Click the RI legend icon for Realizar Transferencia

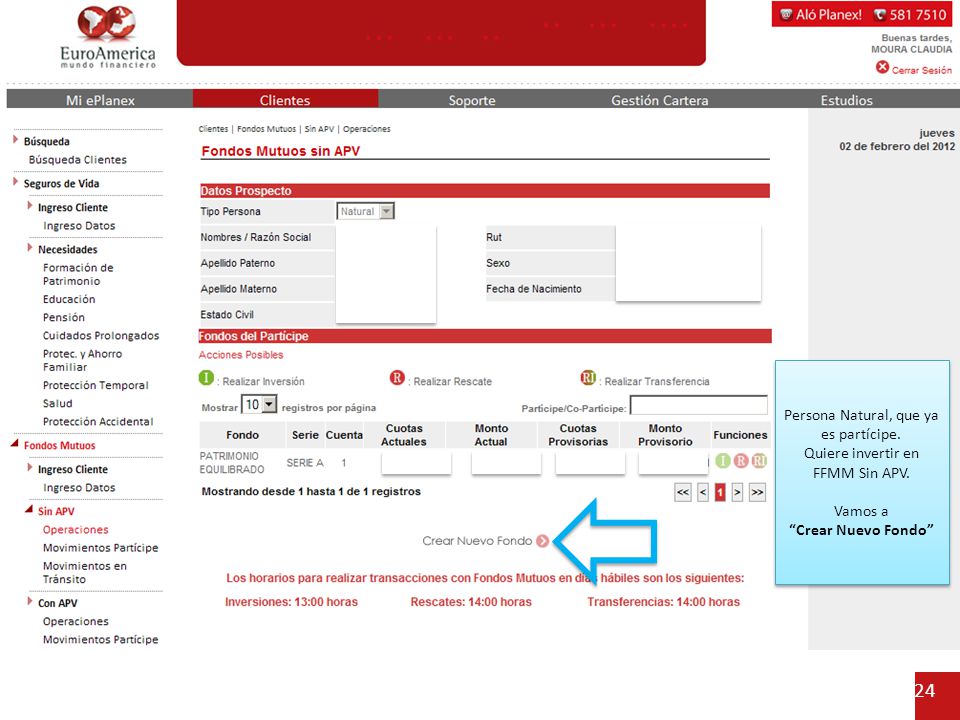(588, 378)
